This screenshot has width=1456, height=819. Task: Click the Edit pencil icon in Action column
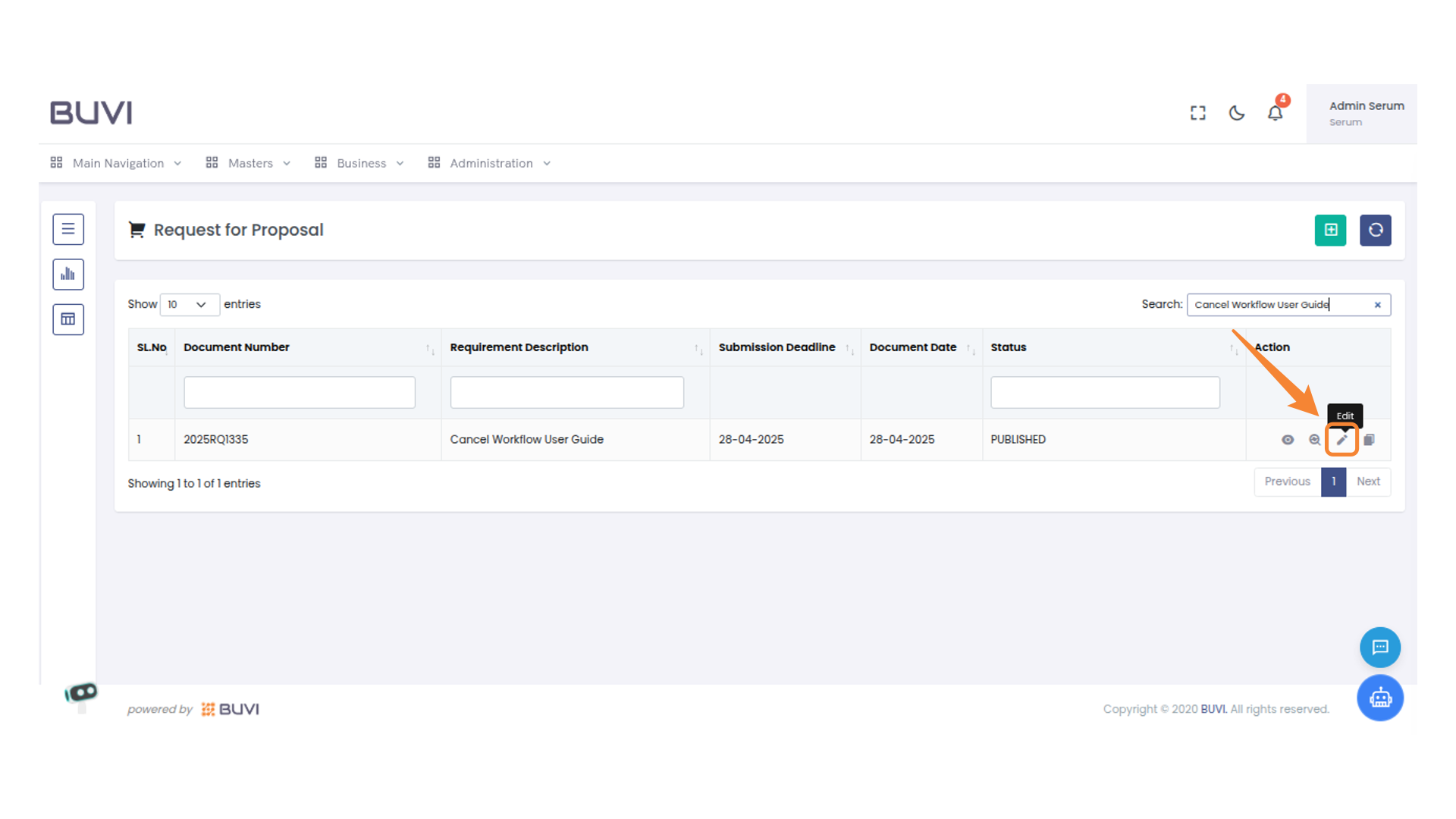[1341, 440]
